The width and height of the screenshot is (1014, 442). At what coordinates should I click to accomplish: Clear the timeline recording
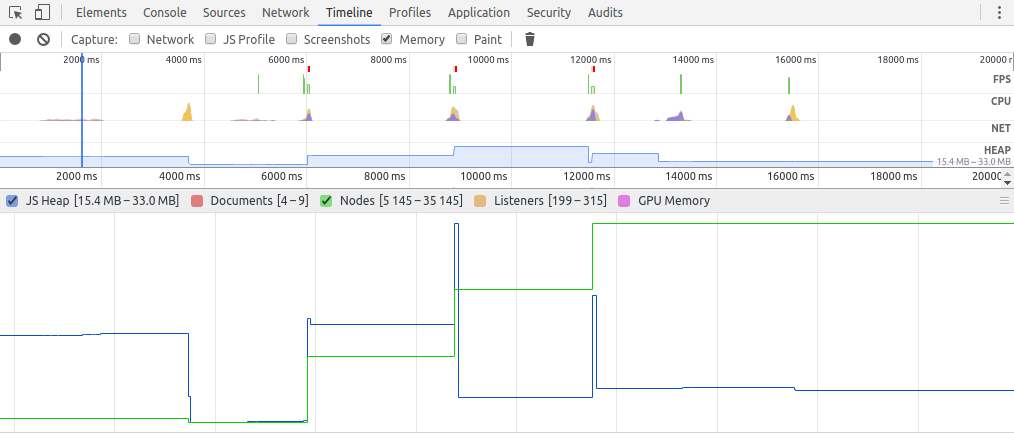click(43, 39)
